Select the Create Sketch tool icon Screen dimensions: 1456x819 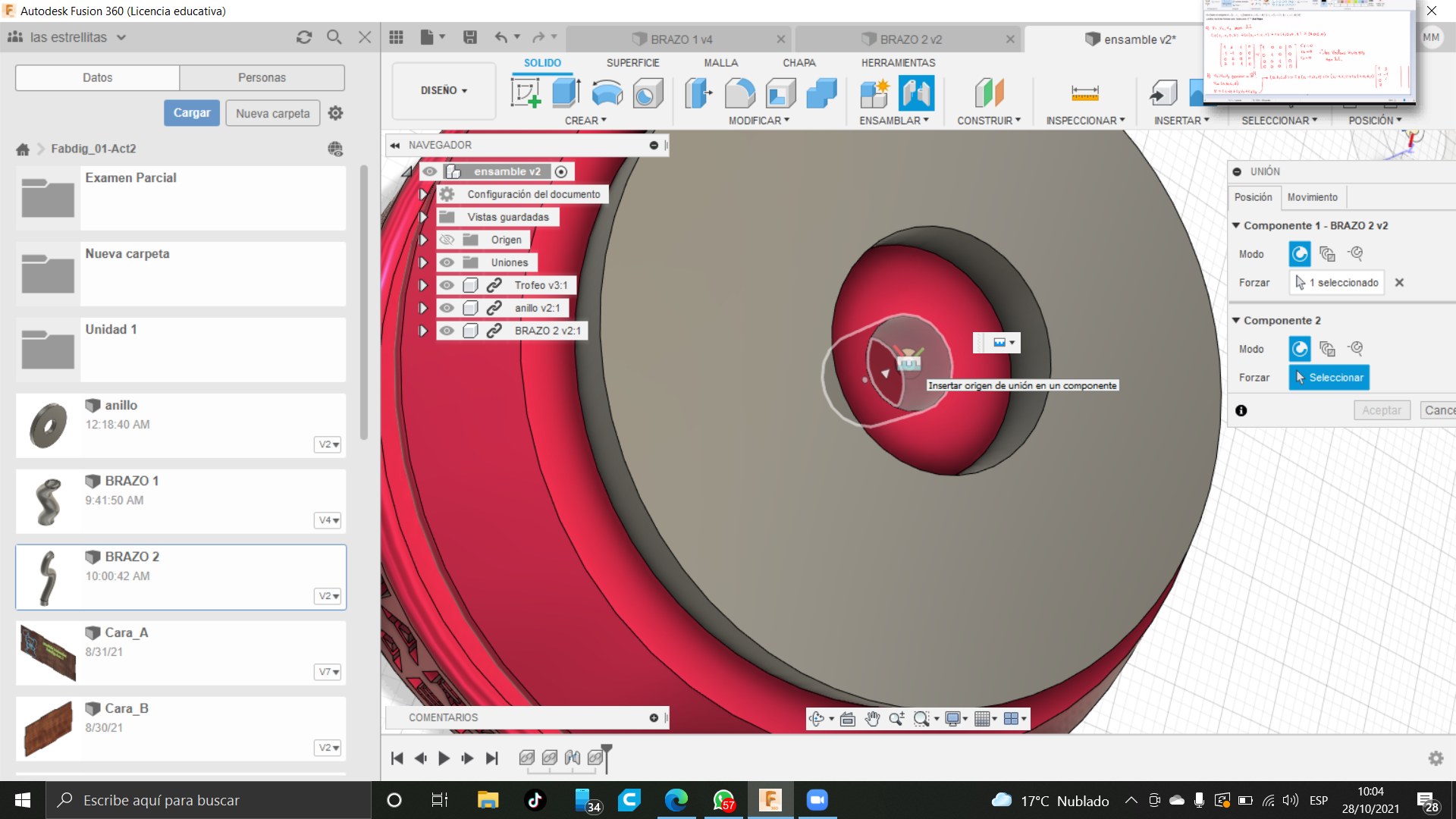[x=526, y=93]
